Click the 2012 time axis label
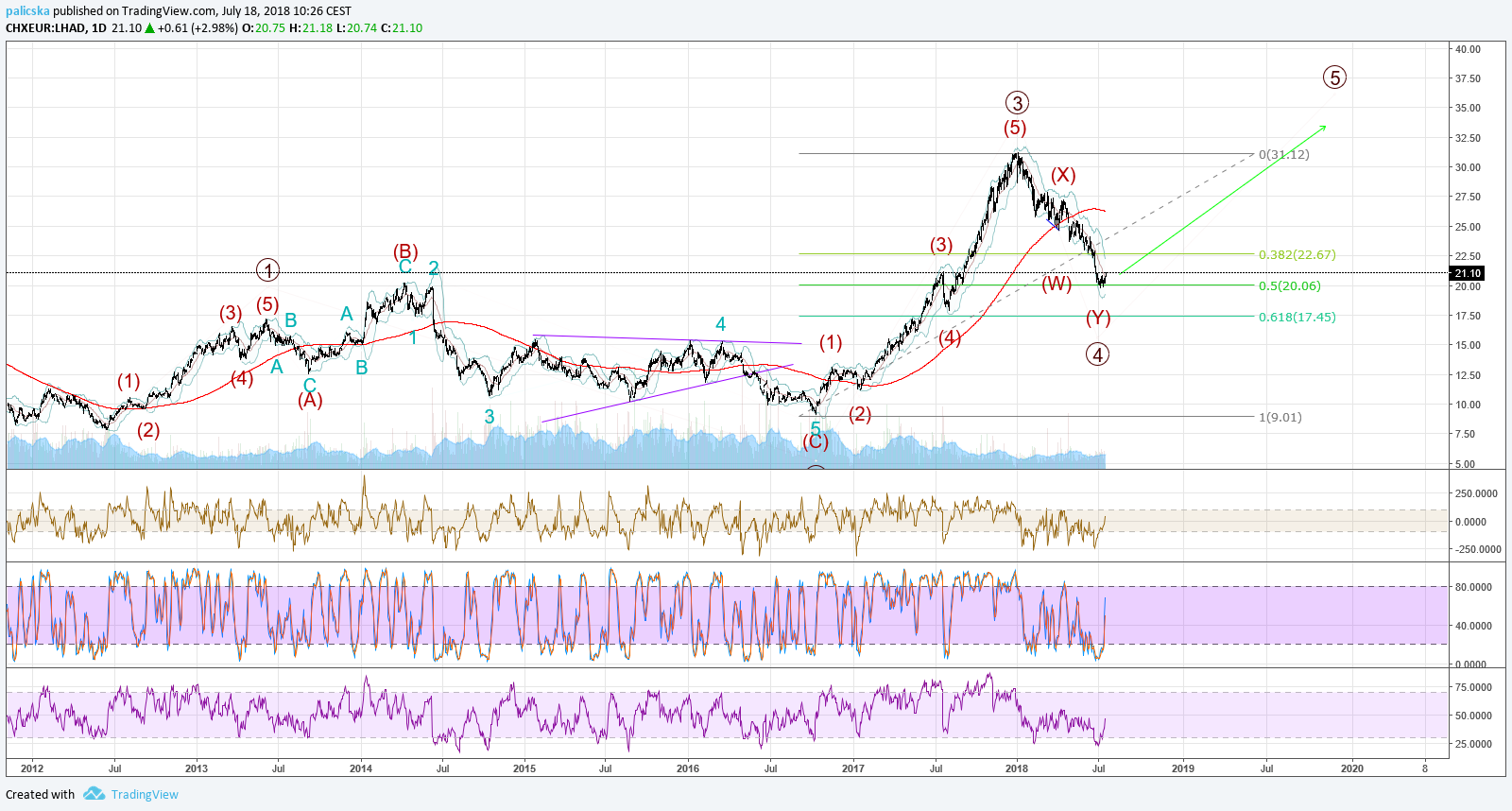1512x811 pixels. point(32,768)
